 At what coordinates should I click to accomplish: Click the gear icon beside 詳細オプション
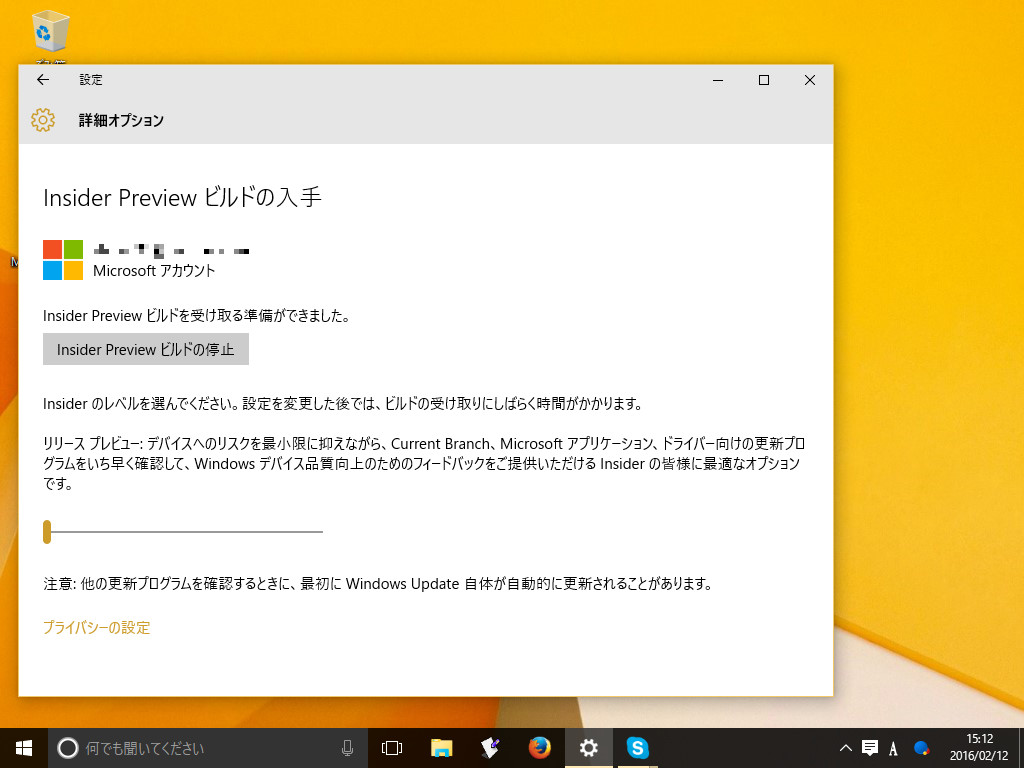[42, 120]
